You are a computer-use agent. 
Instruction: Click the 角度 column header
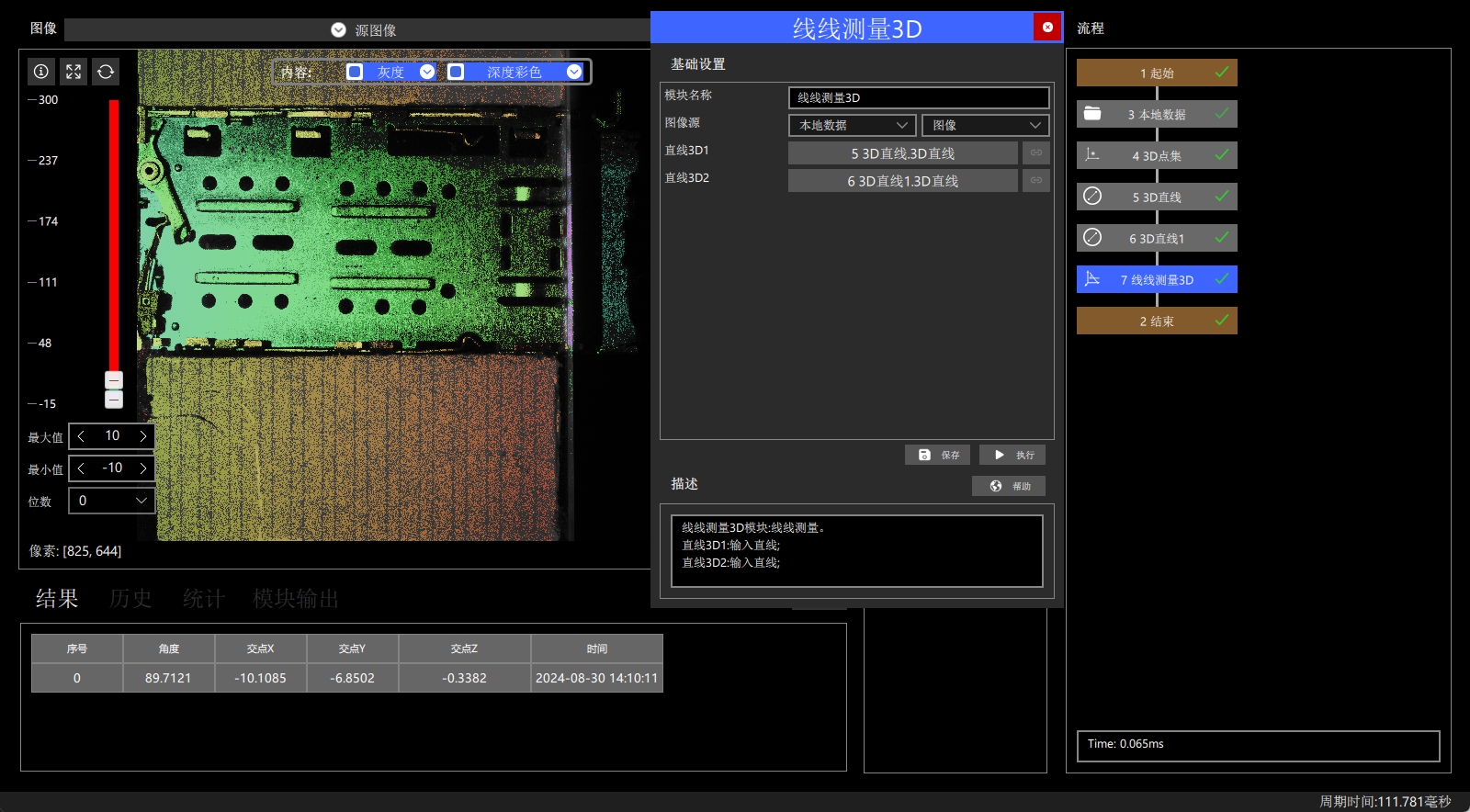pos(169,648)
